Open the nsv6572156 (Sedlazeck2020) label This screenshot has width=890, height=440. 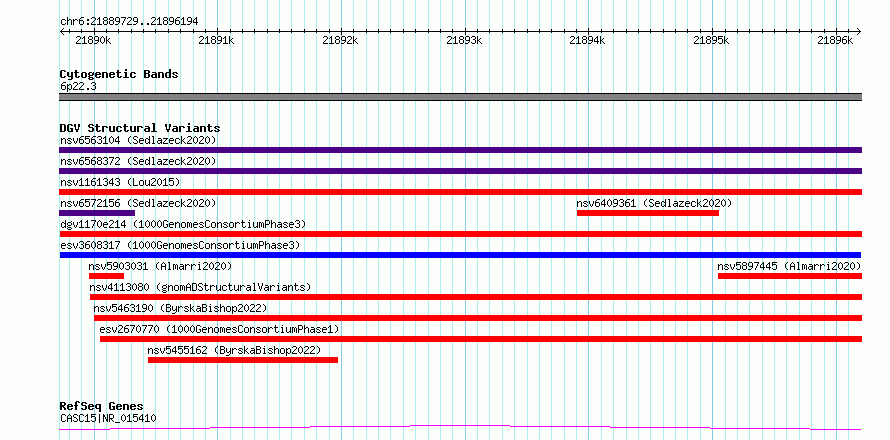pos(138,203)
